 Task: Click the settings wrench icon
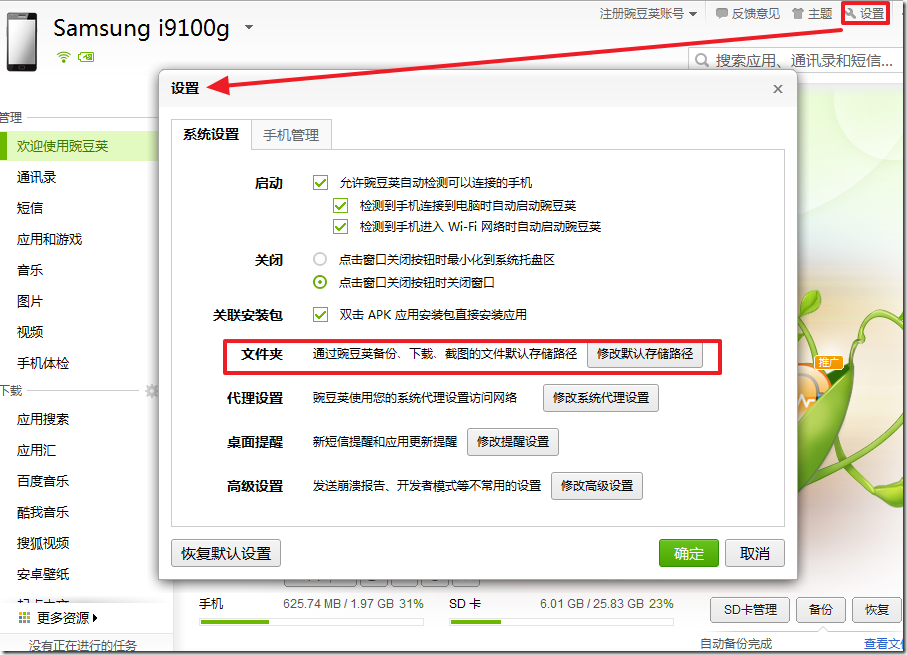(x=851, y=13)
